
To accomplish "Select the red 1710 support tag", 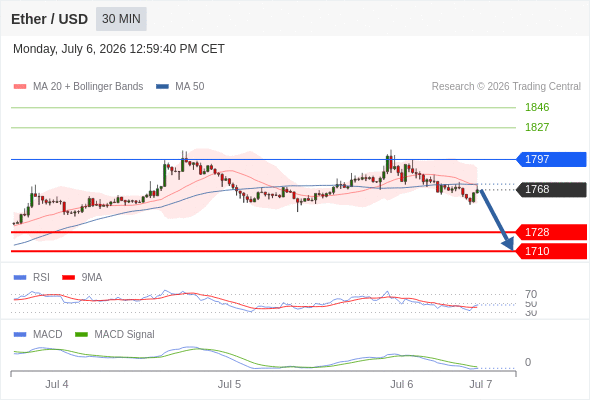I will point(551,251).
